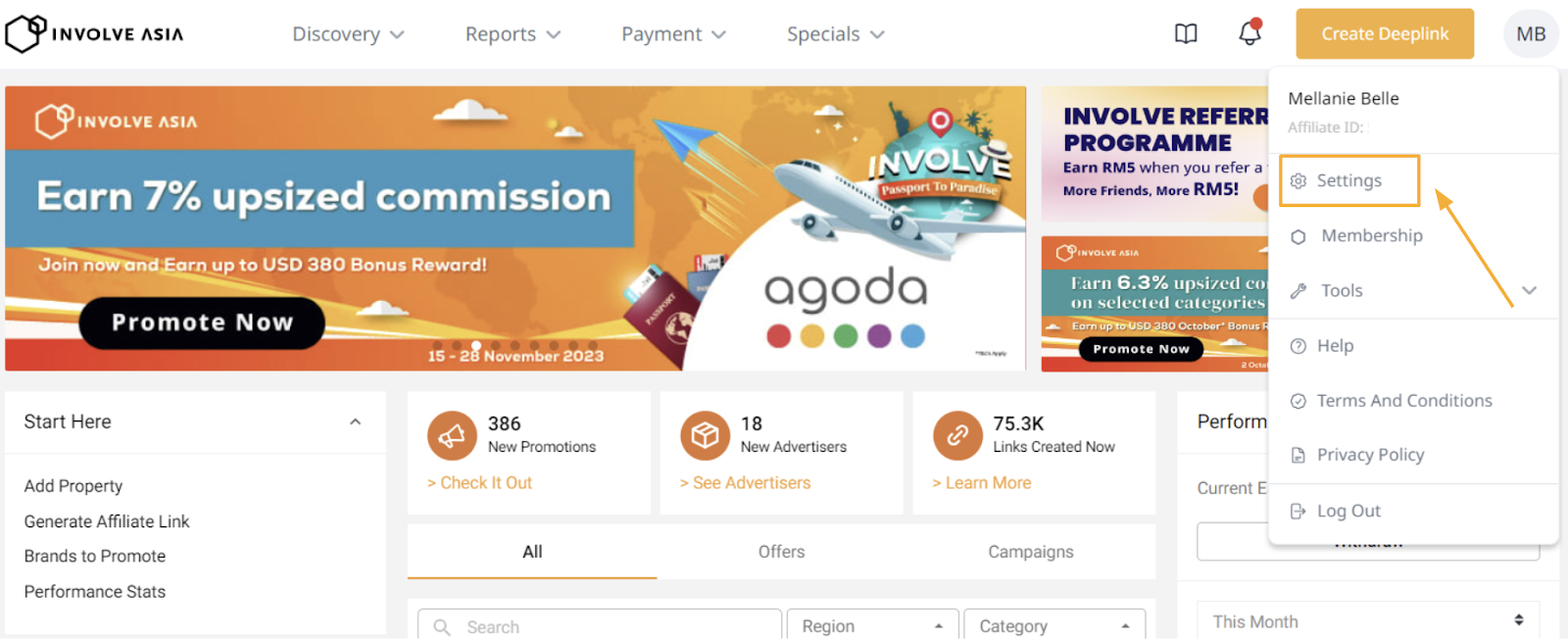Click the MB profile avatar
Image resolution: width=1568 pixels, height=640 pixels.
1530,34
